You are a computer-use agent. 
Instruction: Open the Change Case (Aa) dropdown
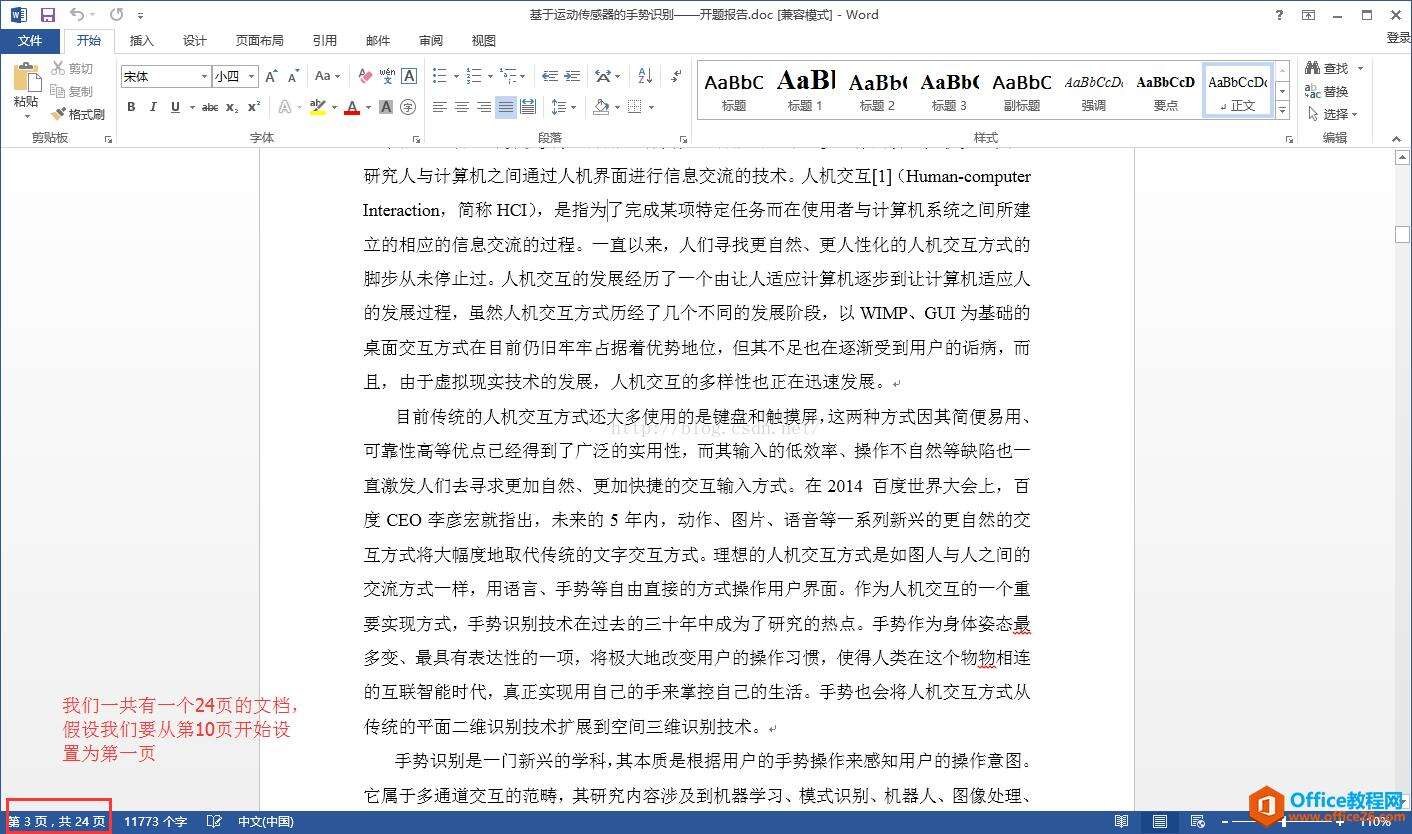[327, 76]
